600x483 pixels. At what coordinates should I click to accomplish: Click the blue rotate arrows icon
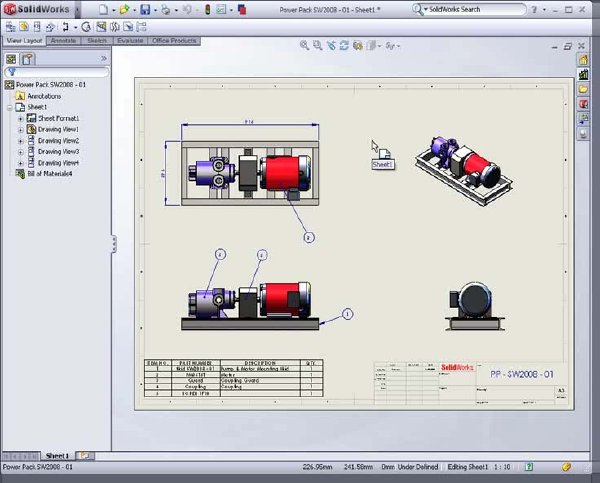click(344, 46)
